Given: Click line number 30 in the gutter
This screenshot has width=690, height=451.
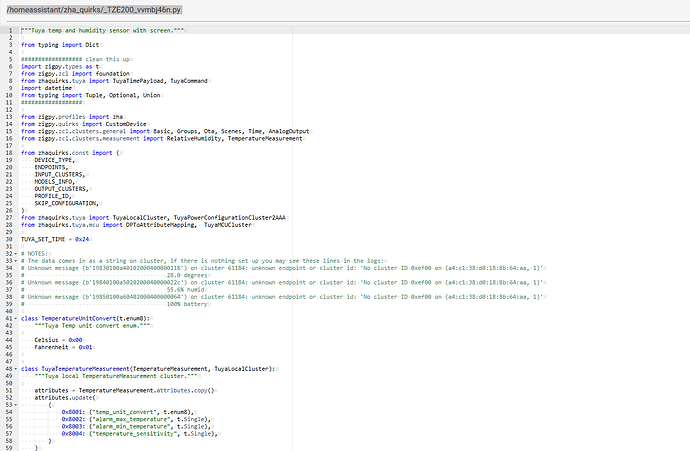Looking at the screenshot, I should pyautogui.click(x=9, y=239).
